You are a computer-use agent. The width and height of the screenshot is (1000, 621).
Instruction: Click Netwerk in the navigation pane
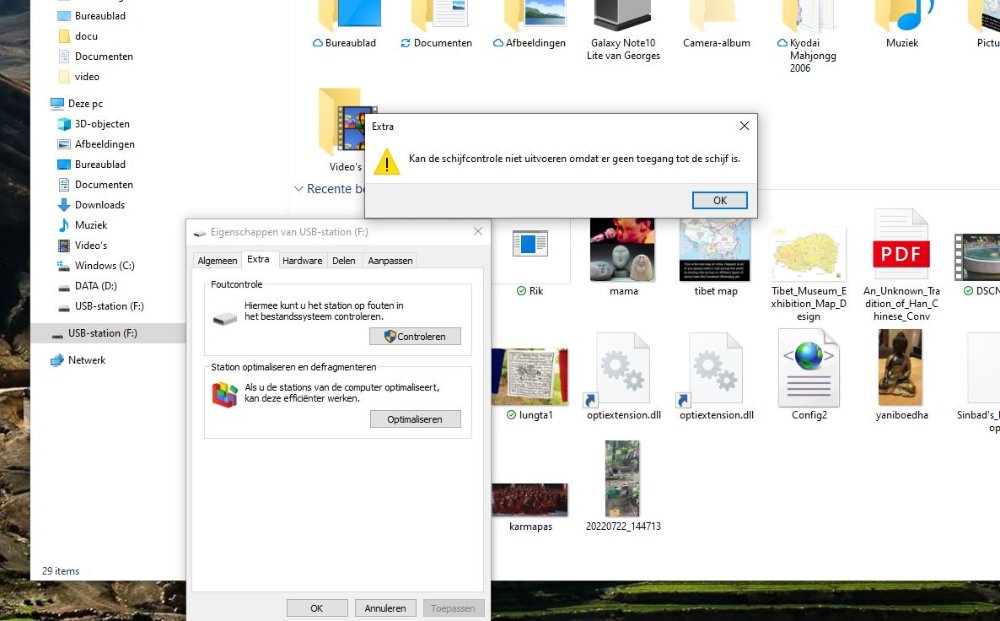[86, 360]
